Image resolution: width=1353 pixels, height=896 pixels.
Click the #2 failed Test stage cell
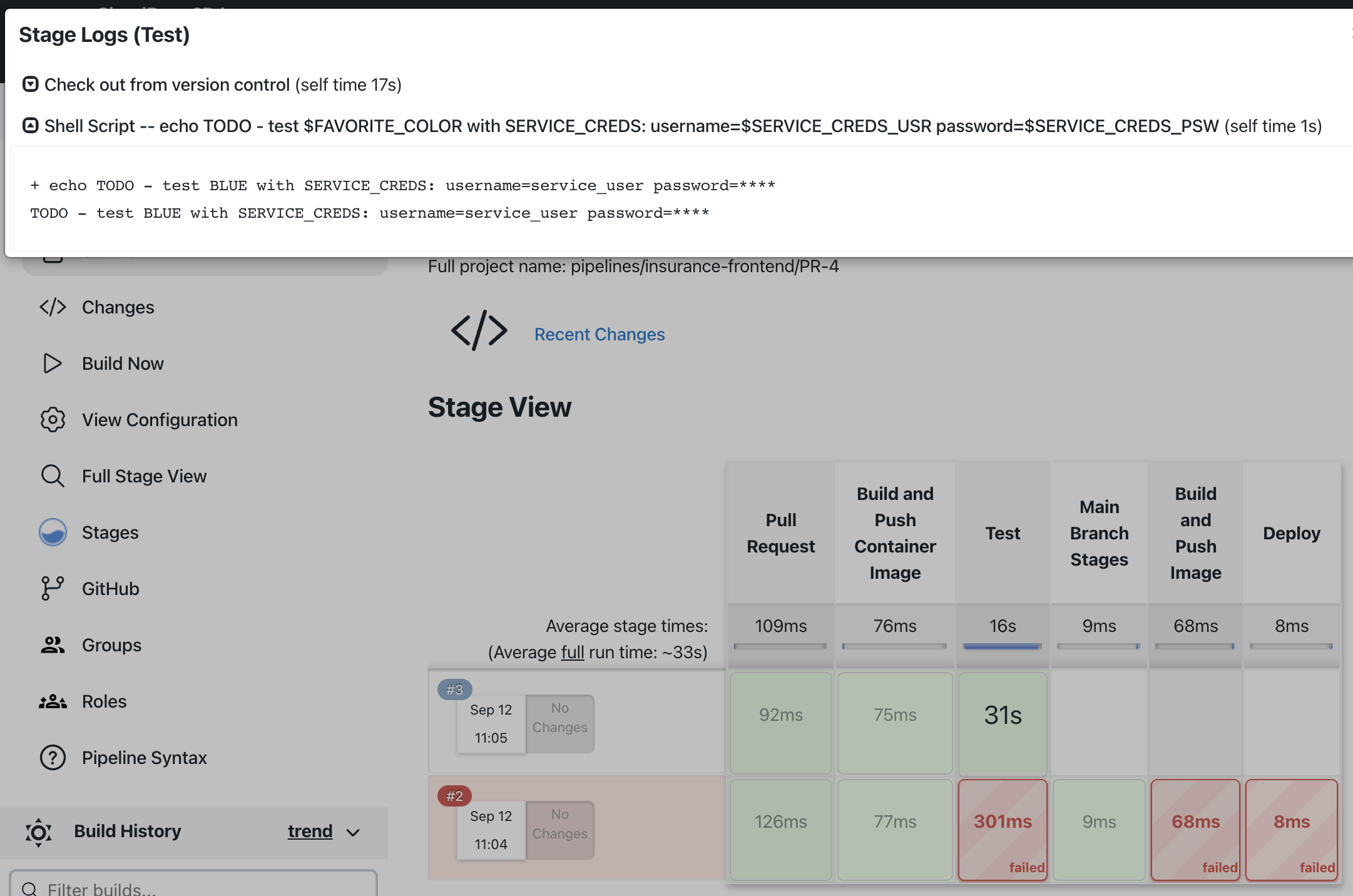(x=1003, y=822)
